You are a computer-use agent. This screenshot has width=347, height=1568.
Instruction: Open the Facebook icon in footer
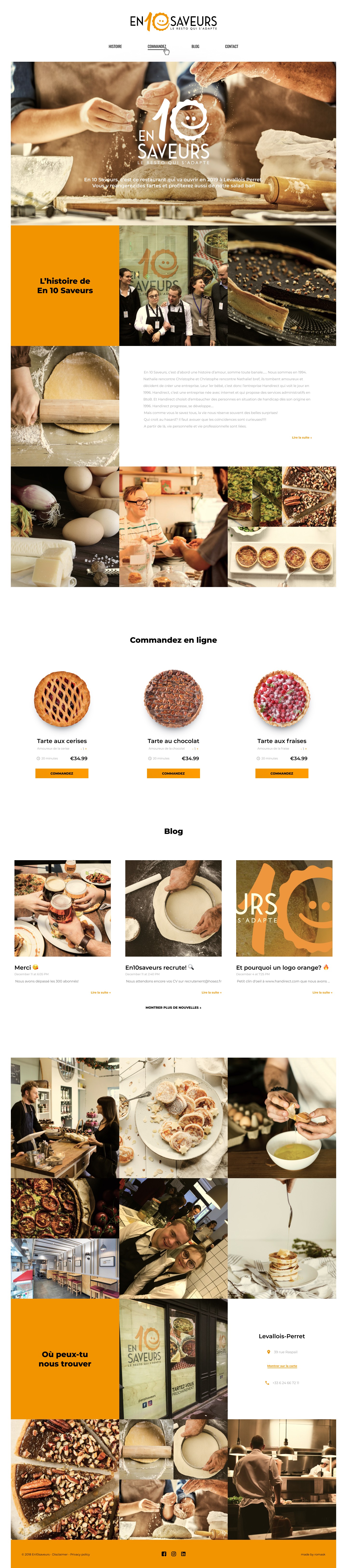[x=164, y=1554]
